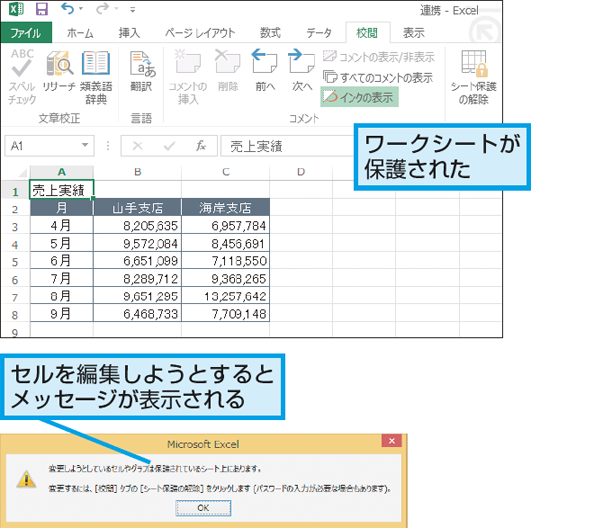Go to next comment (次へ)
600x528 pixels.
pos(302,68)
